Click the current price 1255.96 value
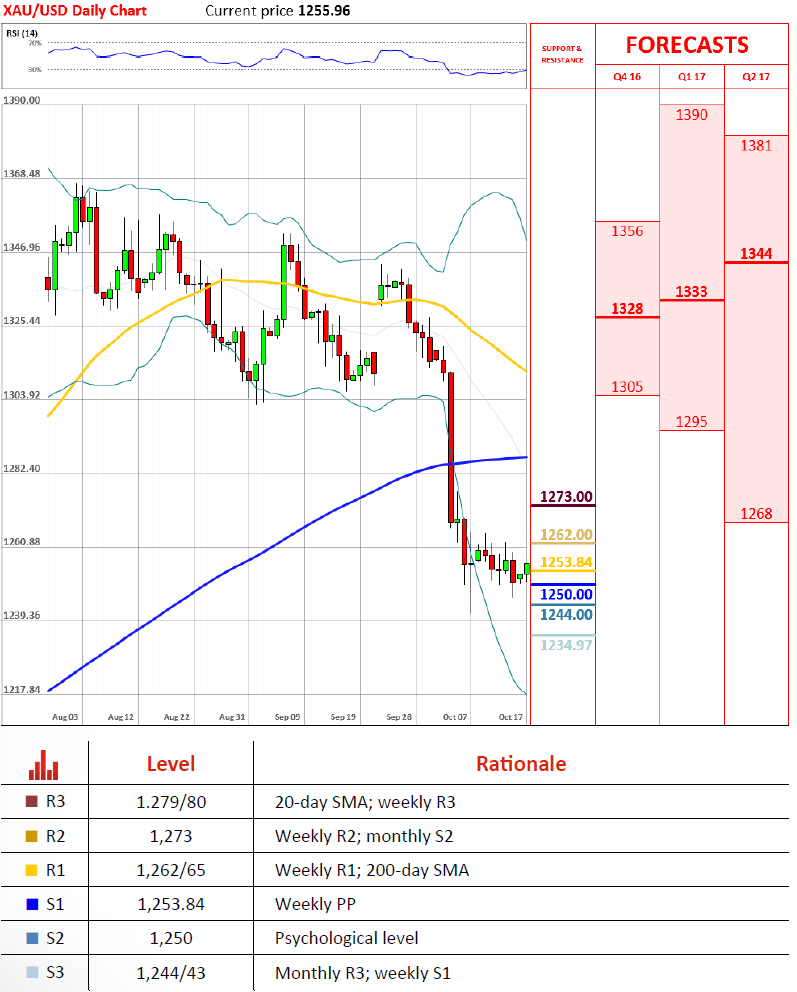 tap(324, 10)
